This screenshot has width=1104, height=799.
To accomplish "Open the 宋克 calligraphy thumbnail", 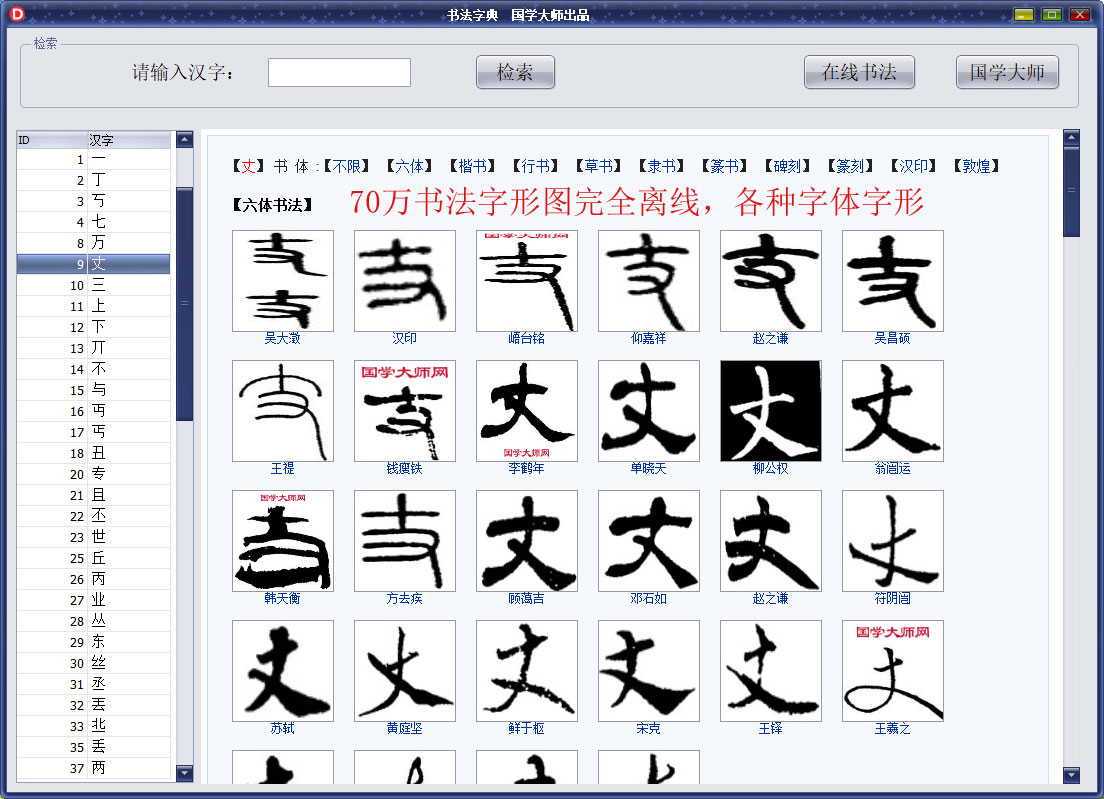I will pos(648,671).
